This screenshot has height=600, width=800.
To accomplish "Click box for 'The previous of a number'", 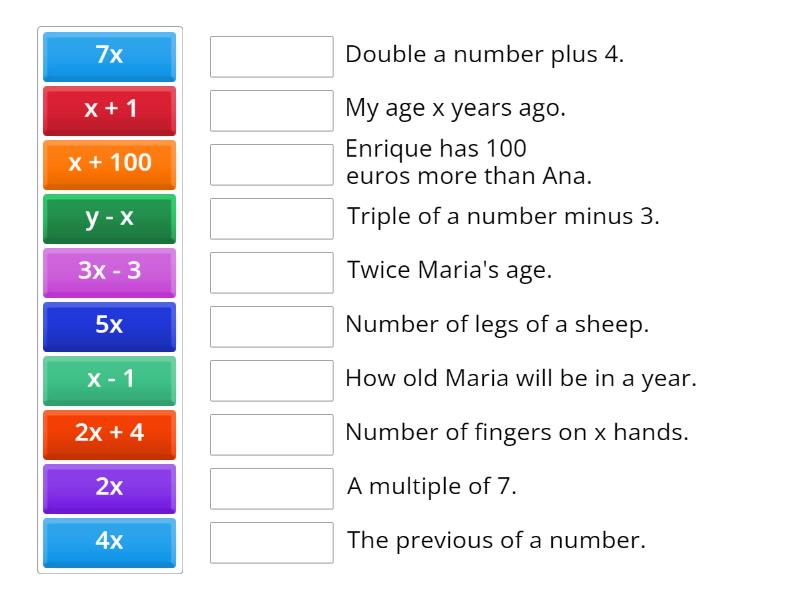I will coord(271,542).
